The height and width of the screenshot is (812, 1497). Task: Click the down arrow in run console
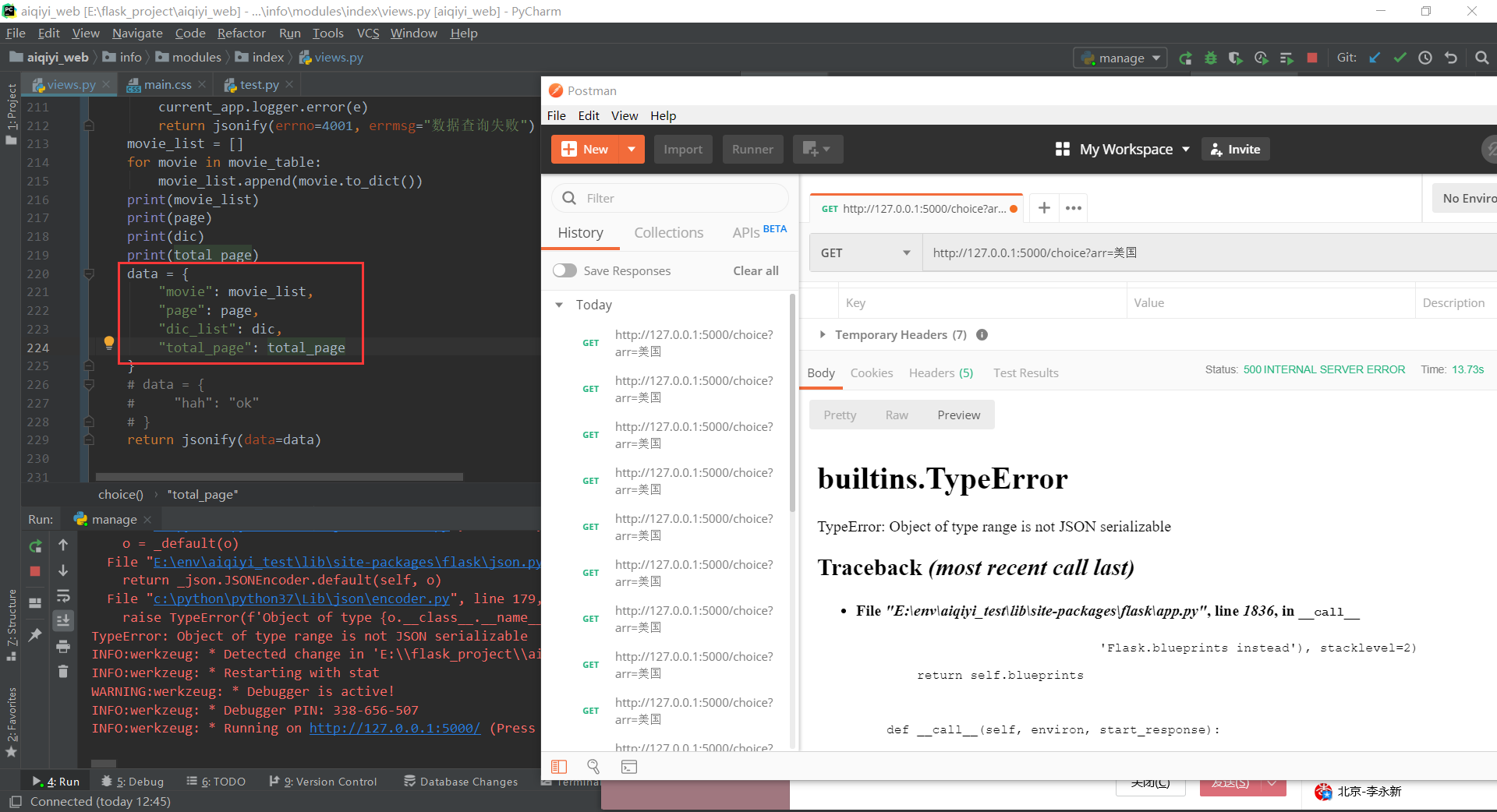[x=63, y=570]
